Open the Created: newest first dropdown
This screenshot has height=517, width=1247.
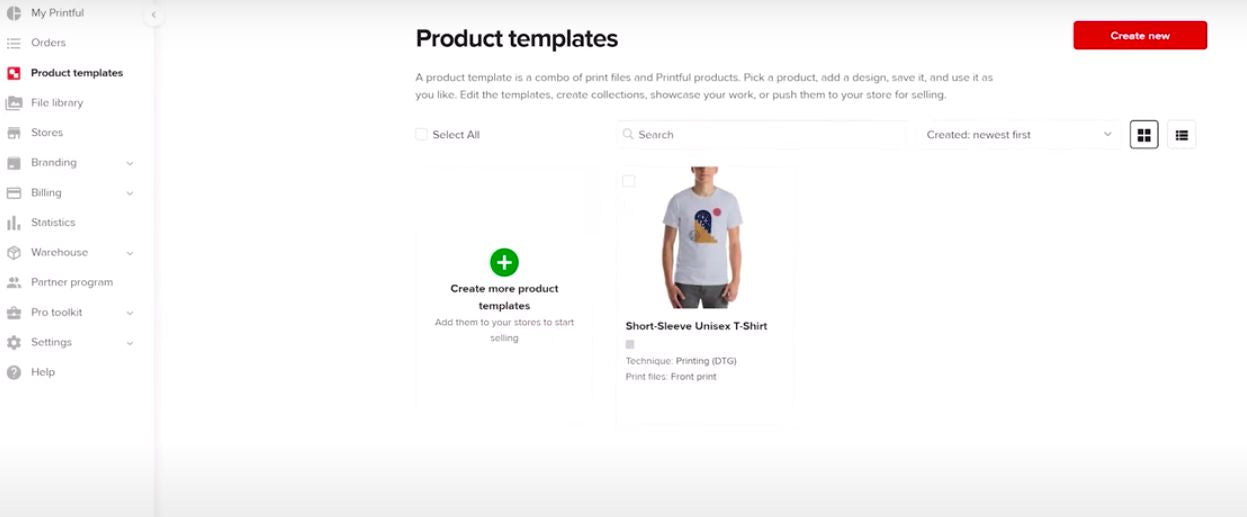1019,135
